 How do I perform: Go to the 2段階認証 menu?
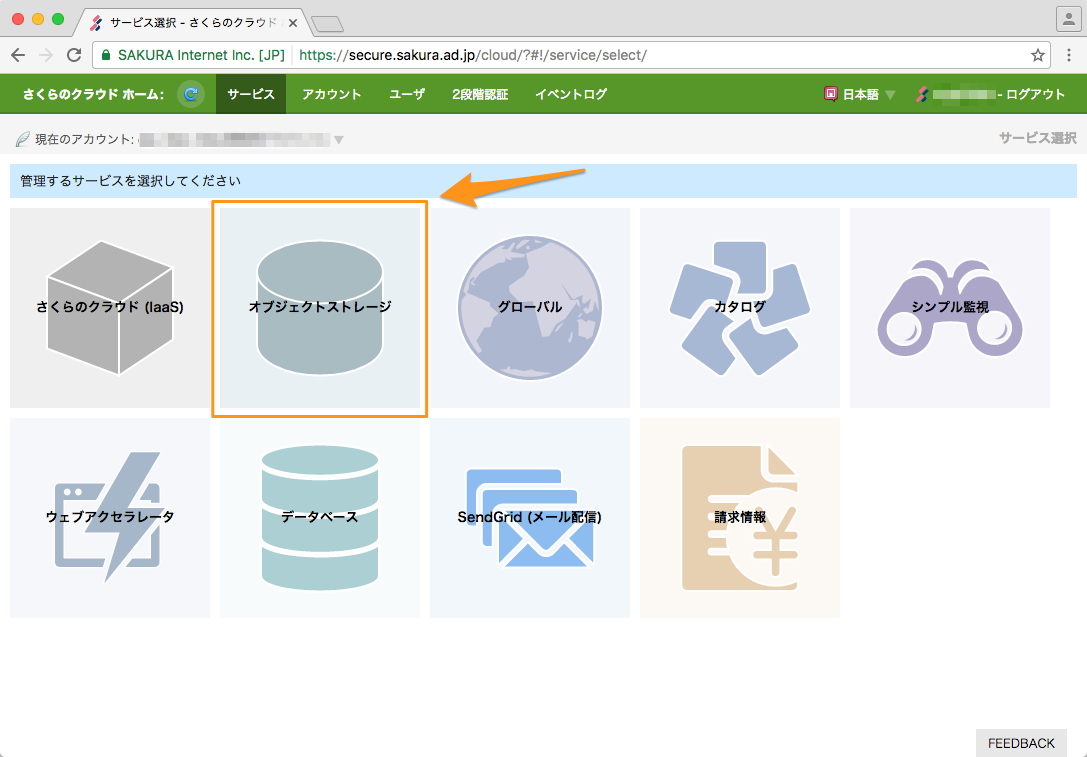[x=480, y=94]
